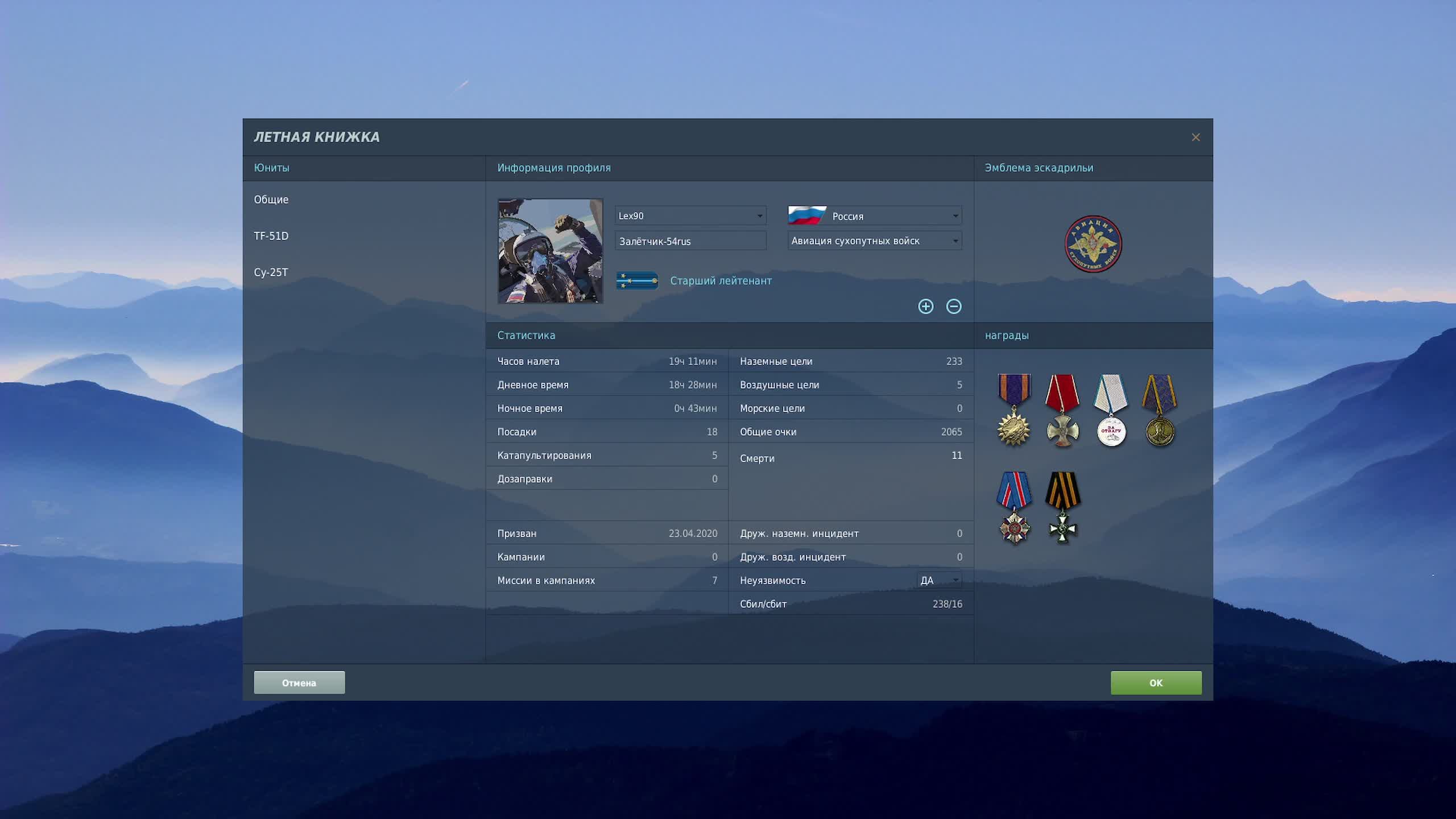Select the TF-51D unit entry
This screenshot has height=819, width=1456.
[x=271, y=236]
